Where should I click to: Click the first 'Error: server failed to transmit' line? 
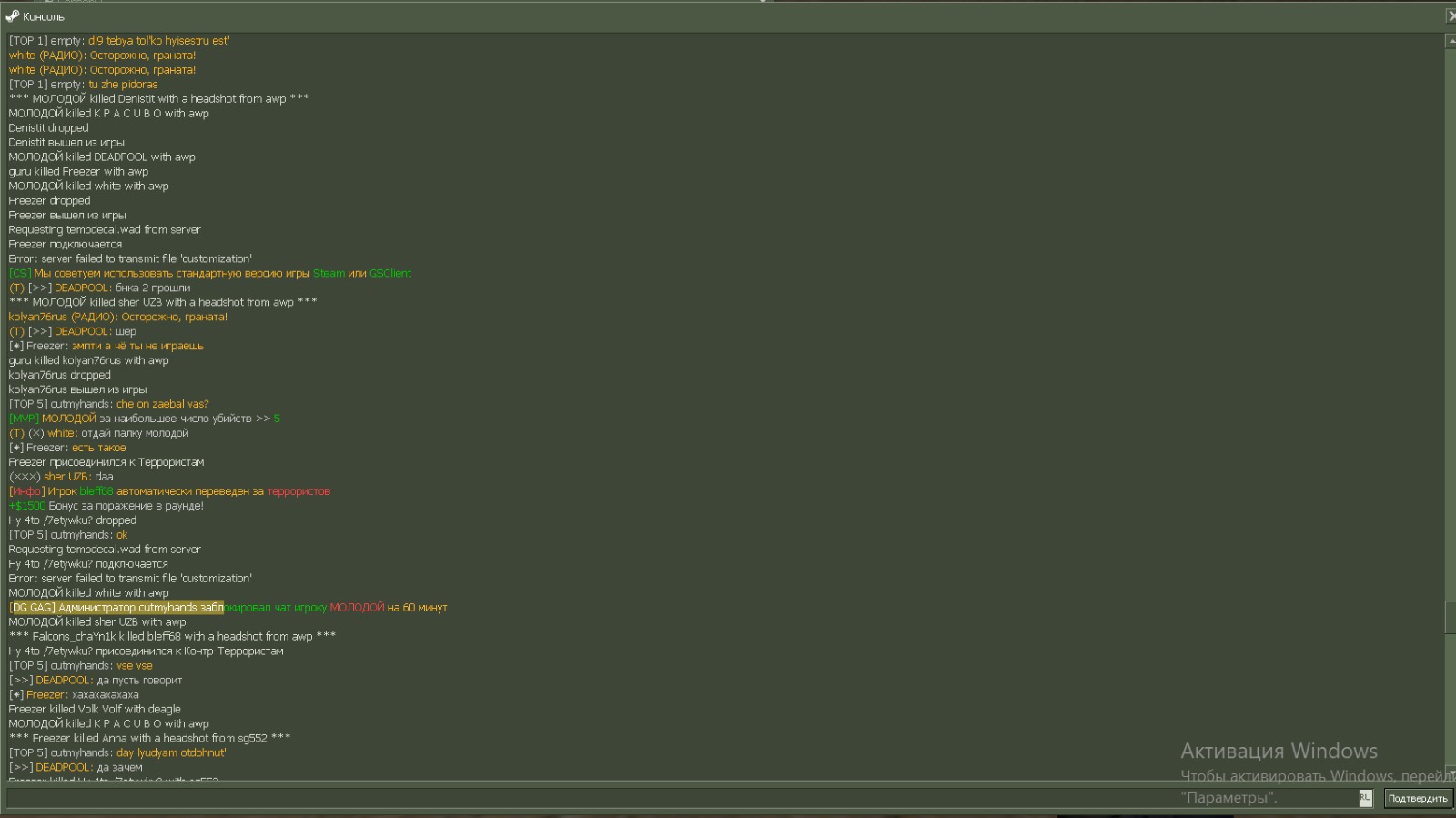click(130, 258)
